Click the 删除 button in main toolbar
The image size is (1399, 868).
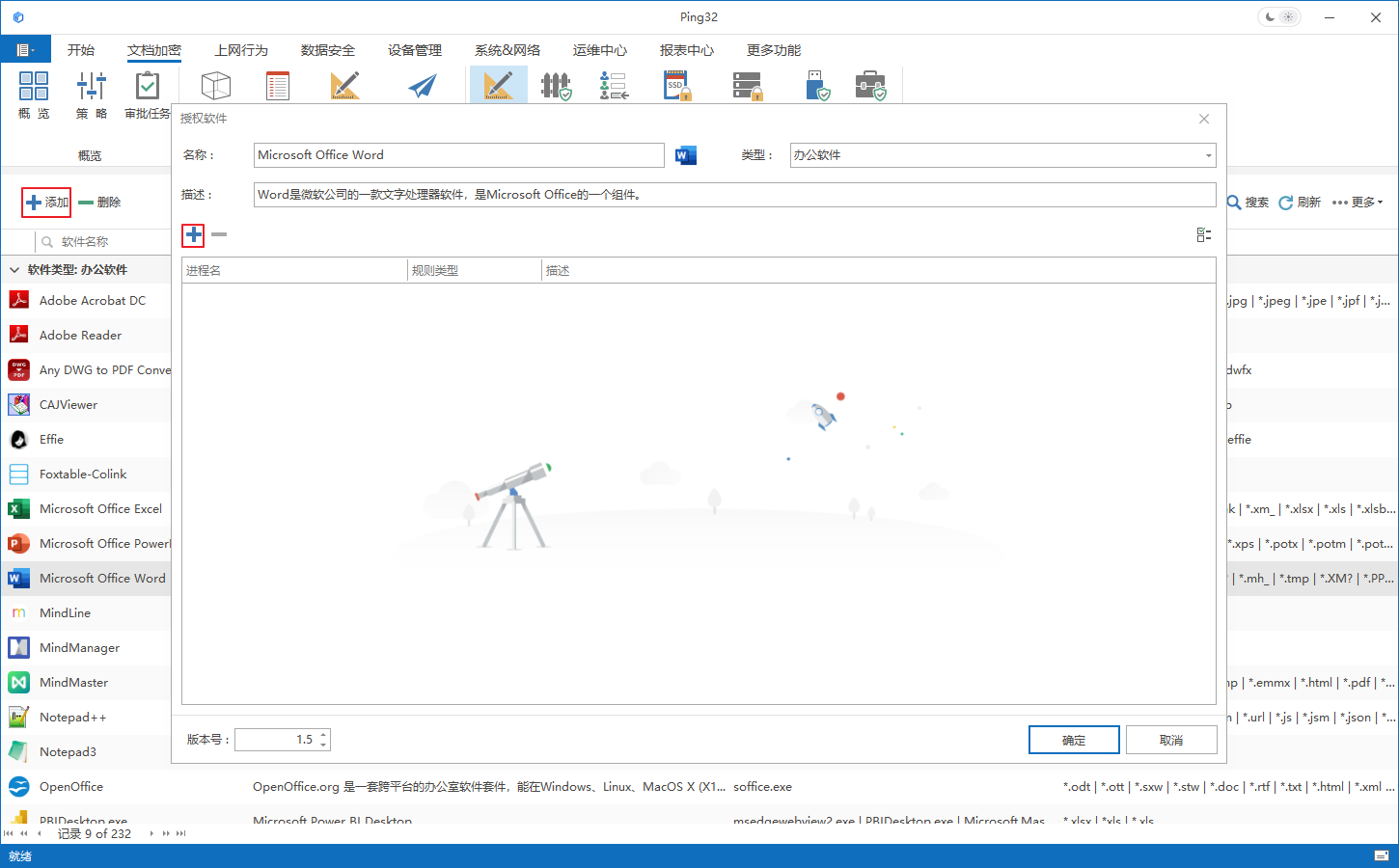[100, 203]
